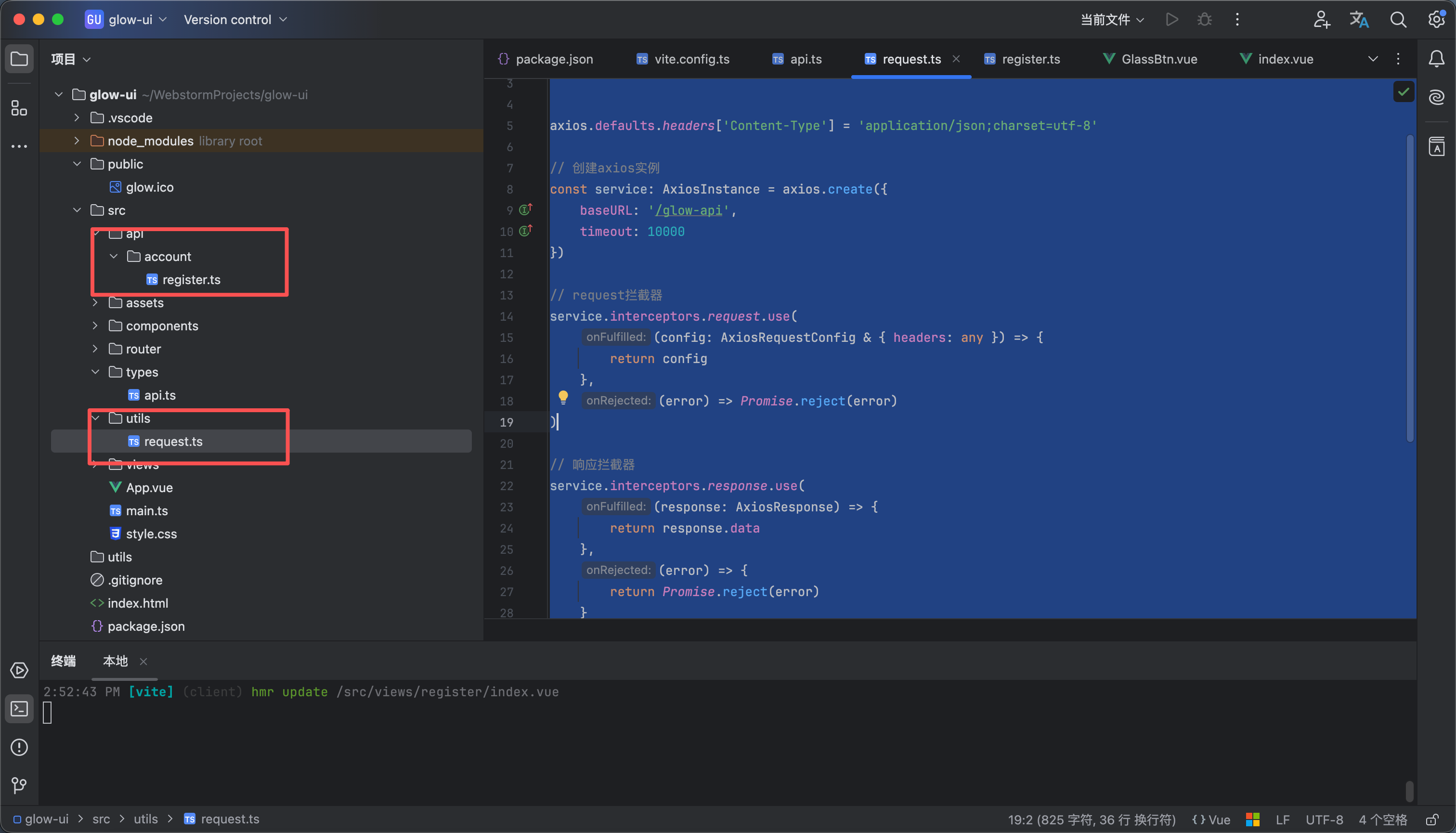Expand the node_modules folder
1456x833 pixels.
77,141
